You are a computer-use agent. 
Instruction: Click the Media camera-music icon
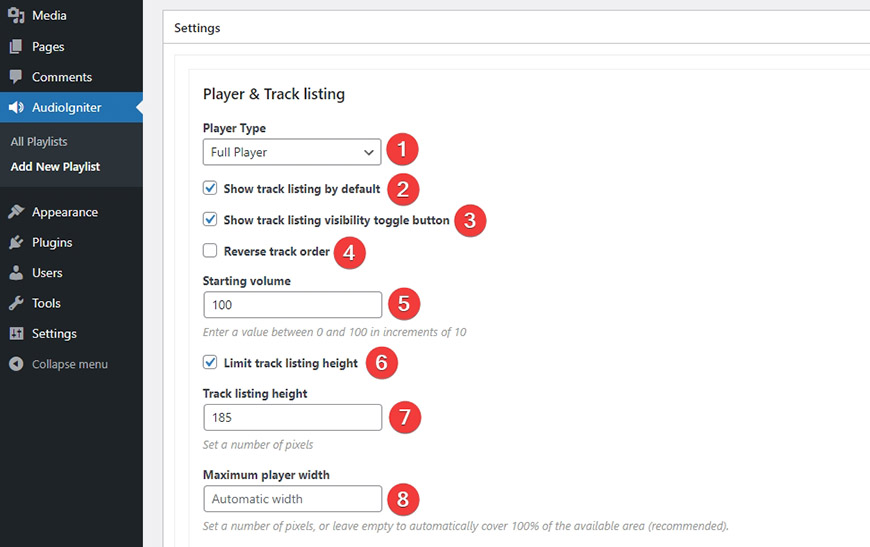16,15
